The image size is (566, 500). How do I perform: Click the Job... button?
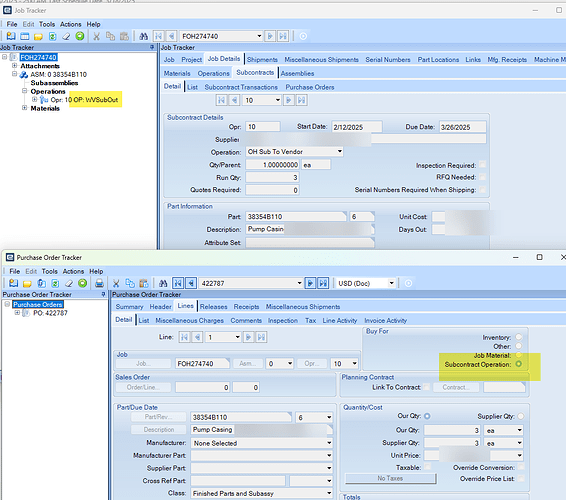pyautogui.click(x=143, y=364)
